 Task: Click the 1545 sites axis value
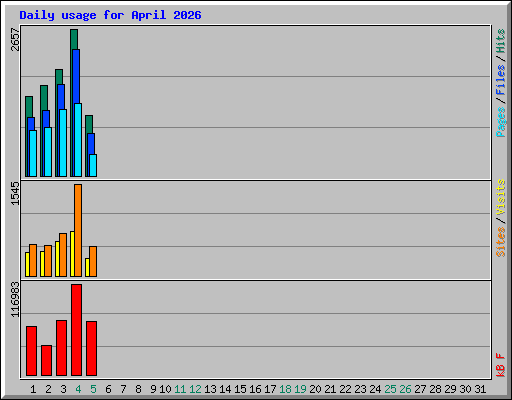pos(15,194)
